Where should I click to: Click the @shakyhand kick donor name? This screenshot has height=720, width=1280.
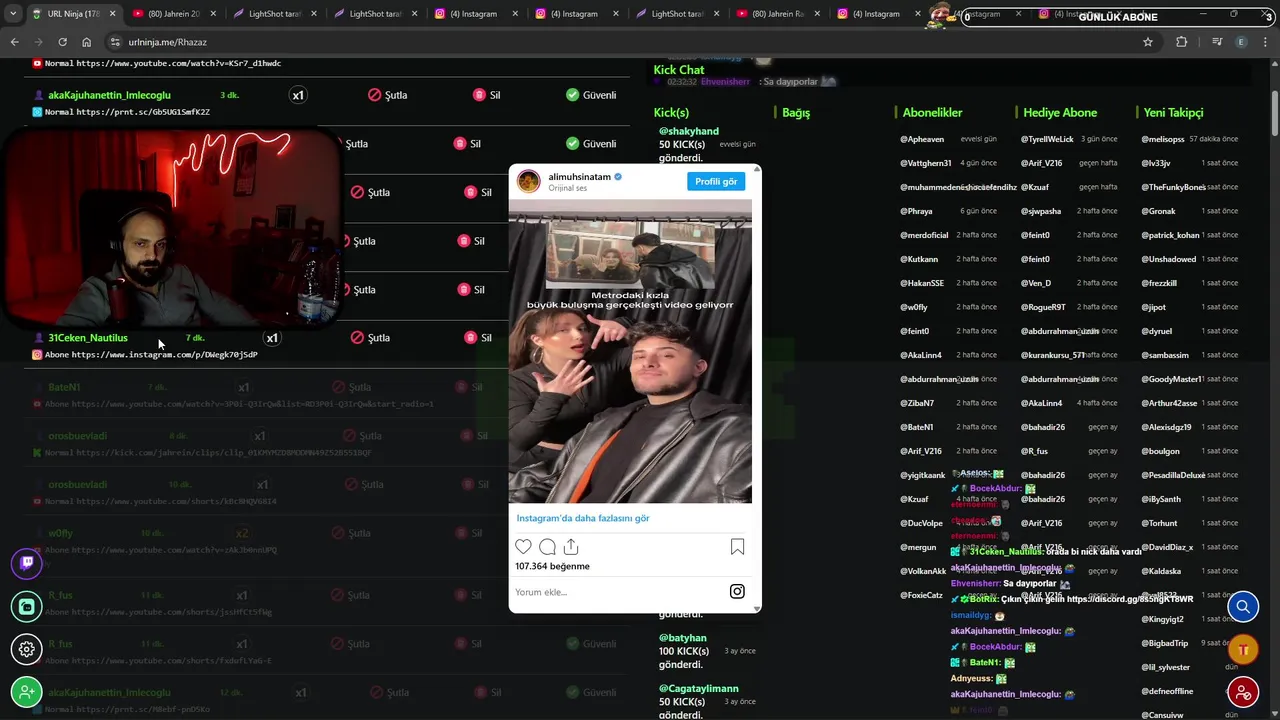[x=689, y=131]
